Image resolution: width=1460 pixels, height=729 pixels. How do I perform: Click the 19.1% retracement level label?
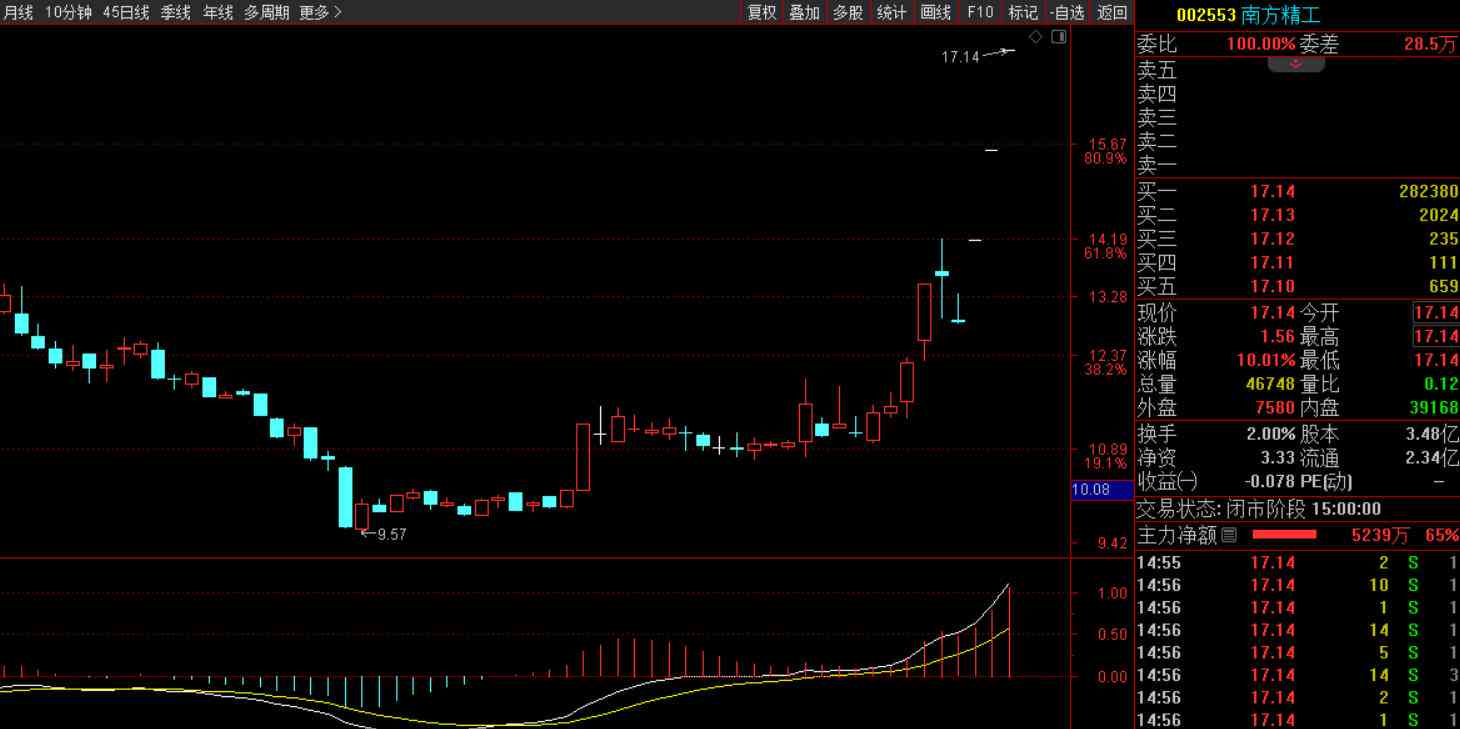point(1105,463)
